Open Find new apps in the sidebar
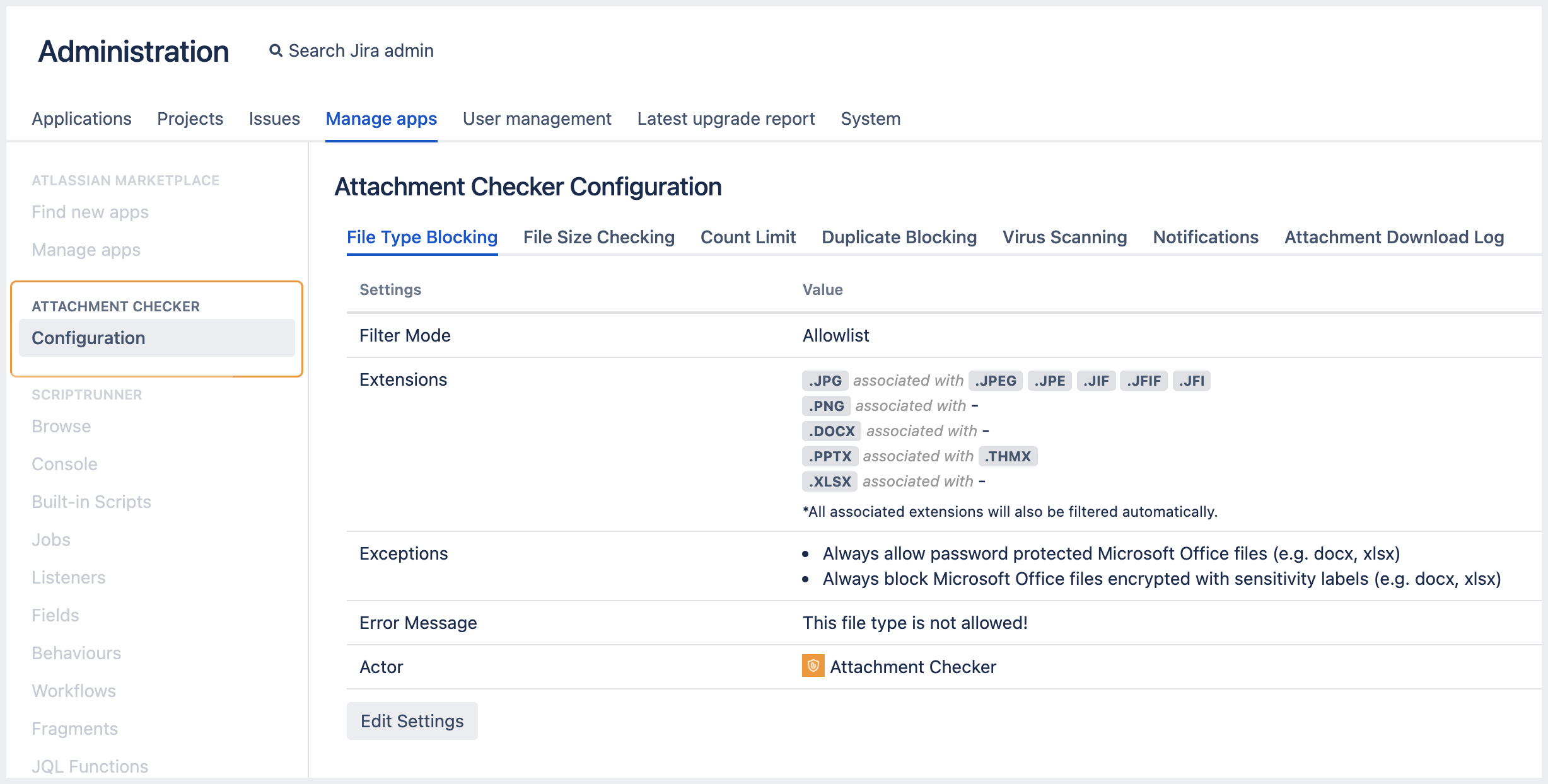Image resolution: width=1548 pixels, height=784 pixels. [90, 212]
